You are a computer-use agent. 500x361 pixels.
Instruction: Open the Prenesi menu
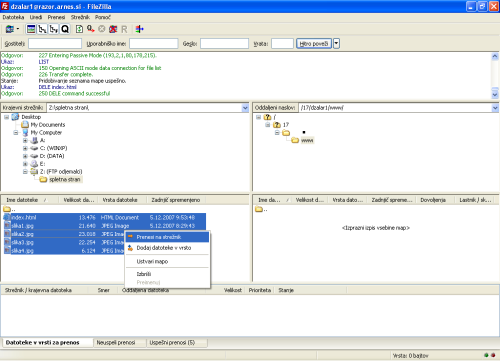pyautogui.click(x=56, y=17)
